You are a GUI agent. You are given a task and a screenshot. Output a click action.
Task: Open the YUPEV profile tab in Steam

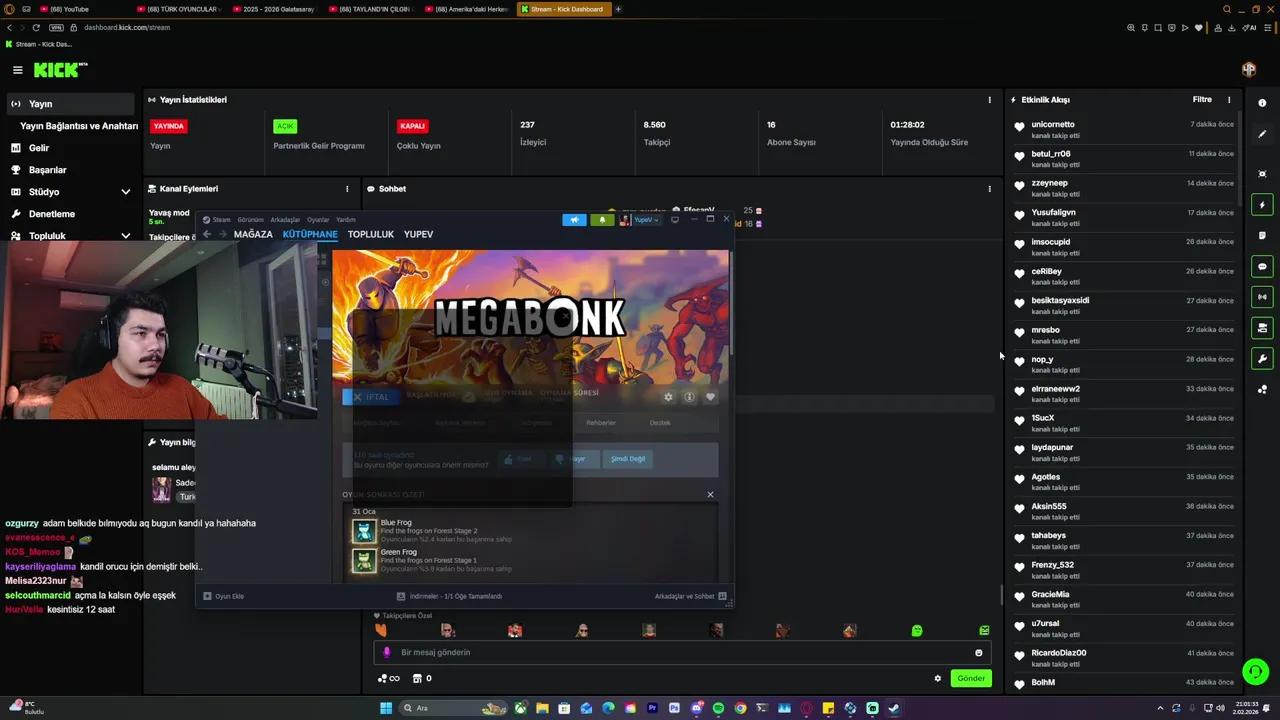point(418,234)
